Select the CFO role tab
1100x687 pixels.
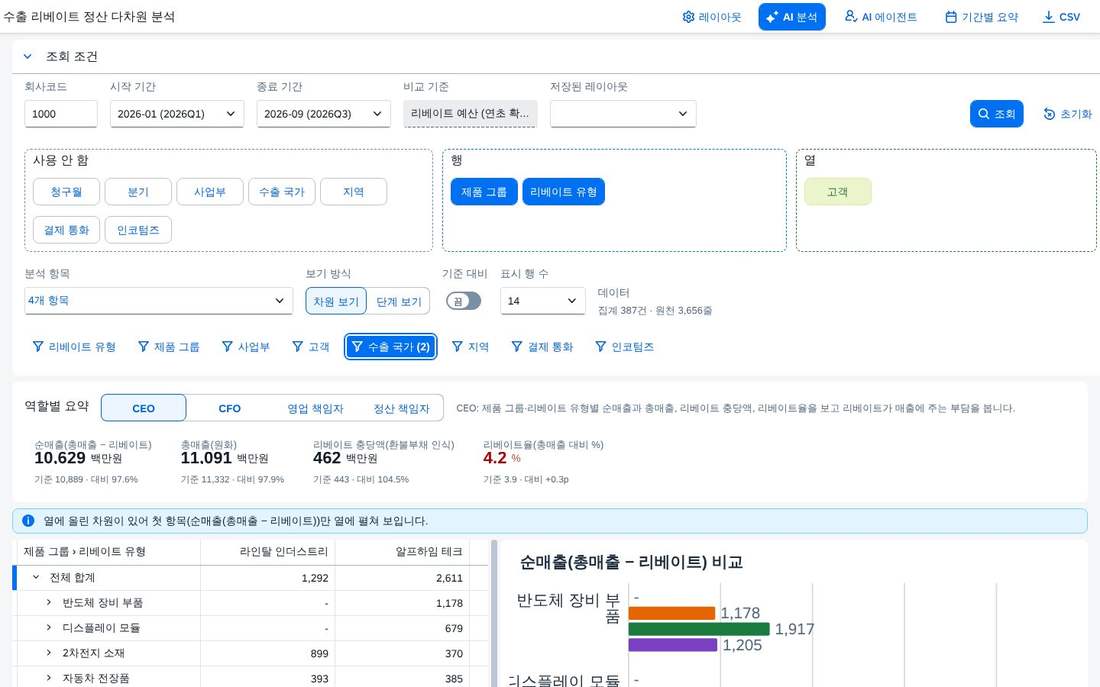pyautogui.click(x=229, y=408)
